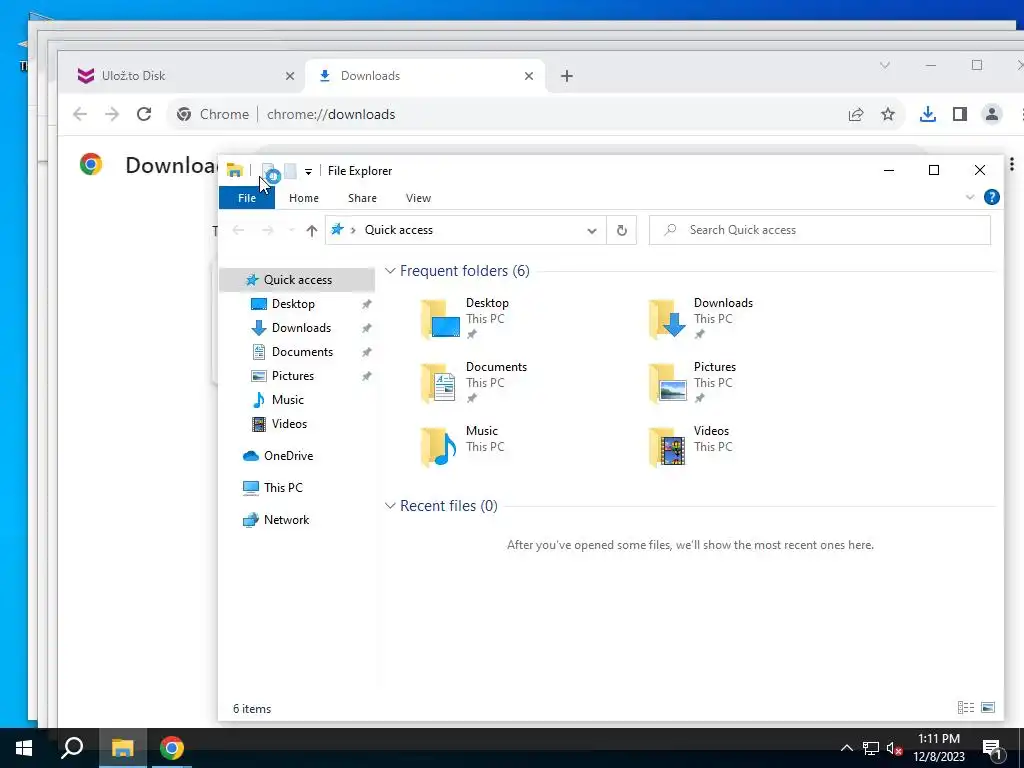Click the New folder quick toolbar icon
Image resolution: width=1024 pixels, height=768 pixels.
click(290, 171)
